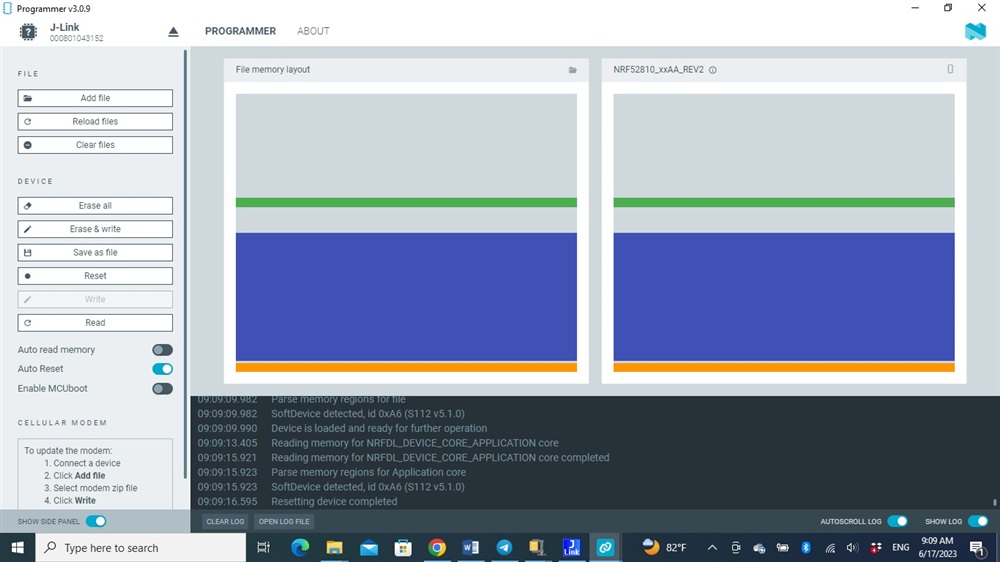The image size is (1000, 562).
Task: Click the J-Link chip device icon
Action: tap(28, 32)
